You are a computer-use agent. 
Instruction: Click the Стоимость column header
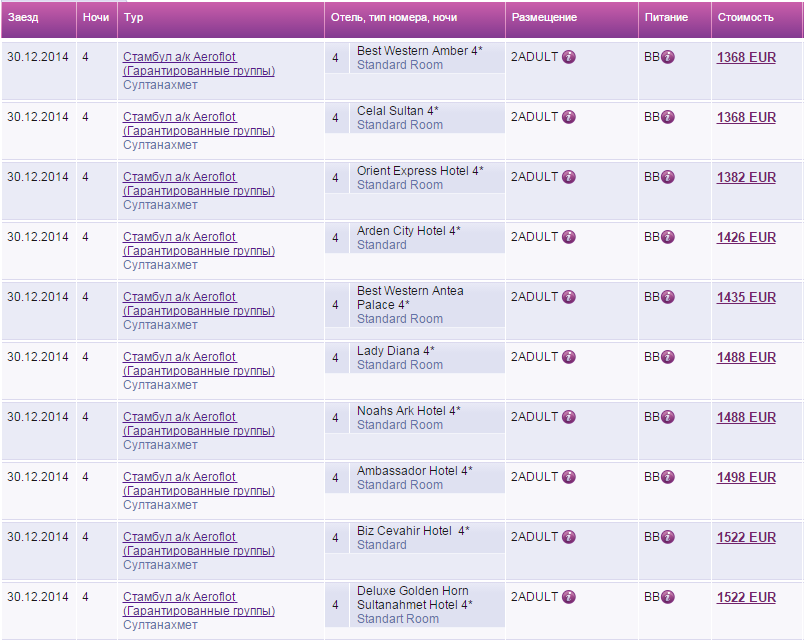click(745, 18)
